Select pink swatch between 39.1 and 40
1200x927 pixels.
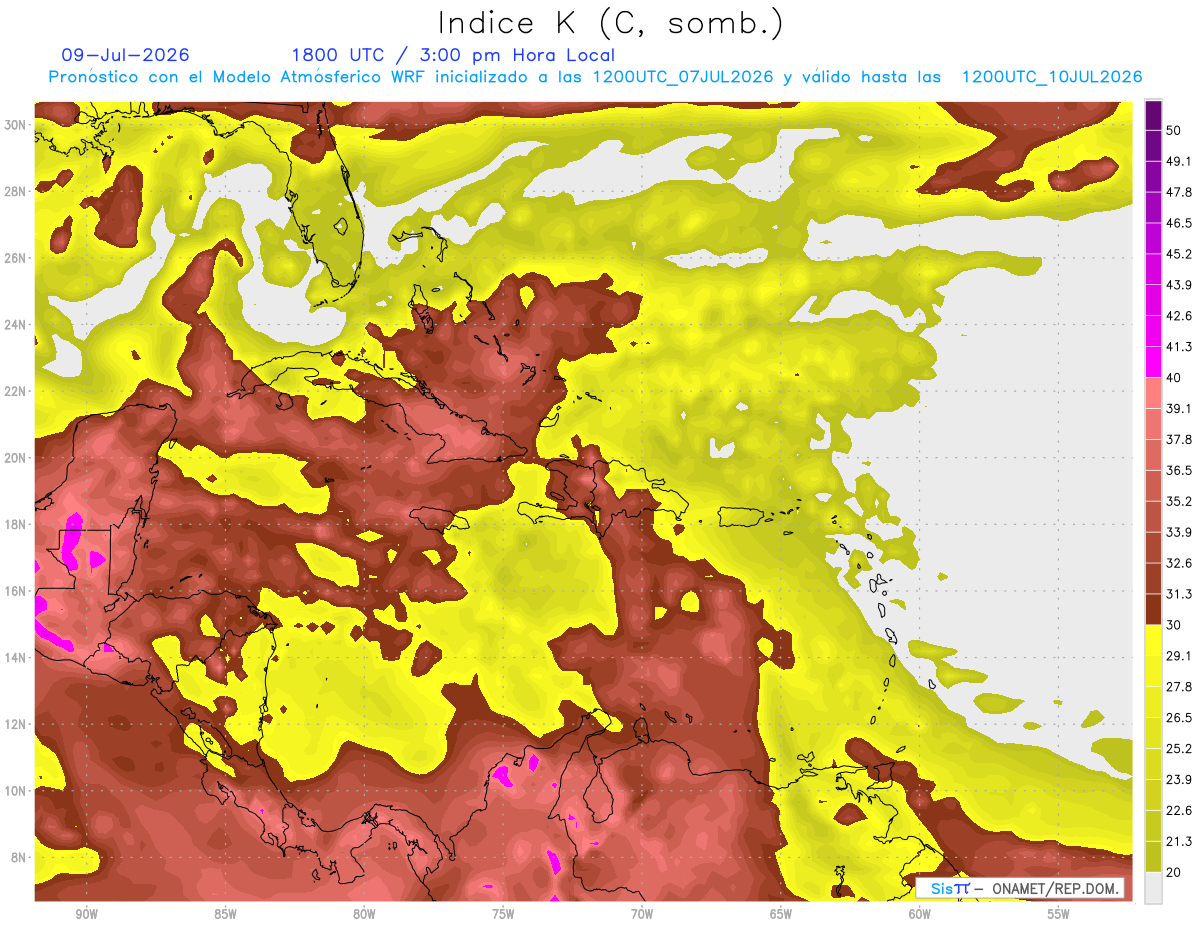(1153, 393)
